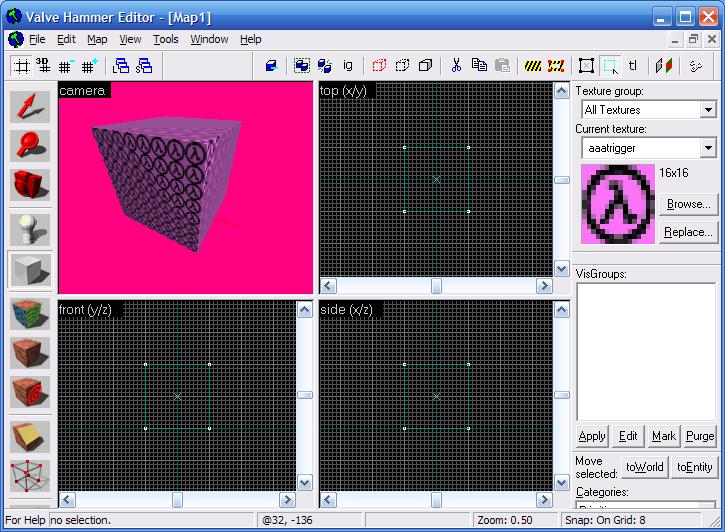Pick the Entity tool lightbulb icon
The height and width of the screenshot is (532, 725).
pyautogui.click(x=30, y=230)
